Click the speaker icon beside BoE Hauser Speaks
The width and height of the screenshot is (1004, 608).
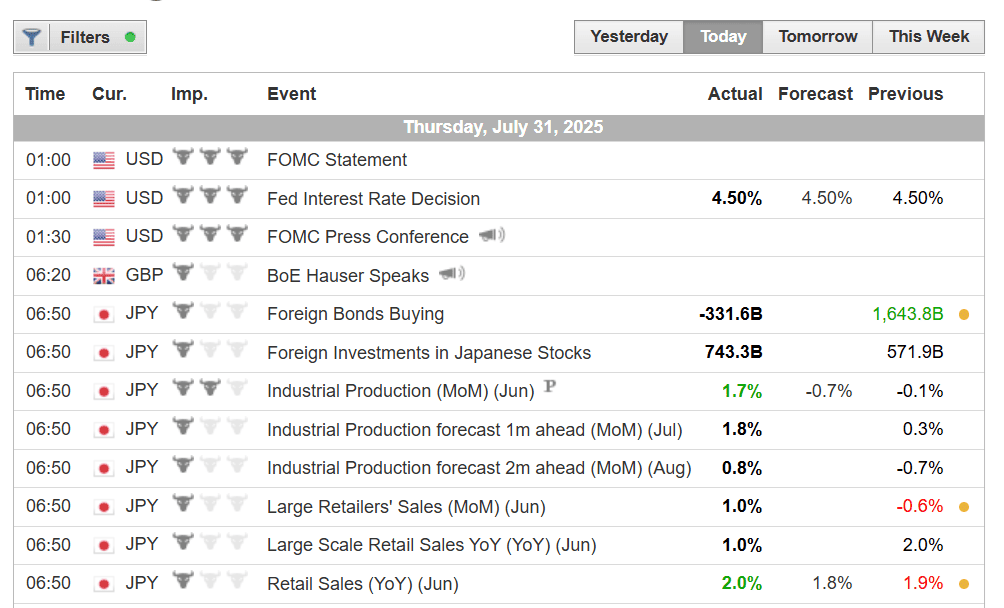pos(451,274)
